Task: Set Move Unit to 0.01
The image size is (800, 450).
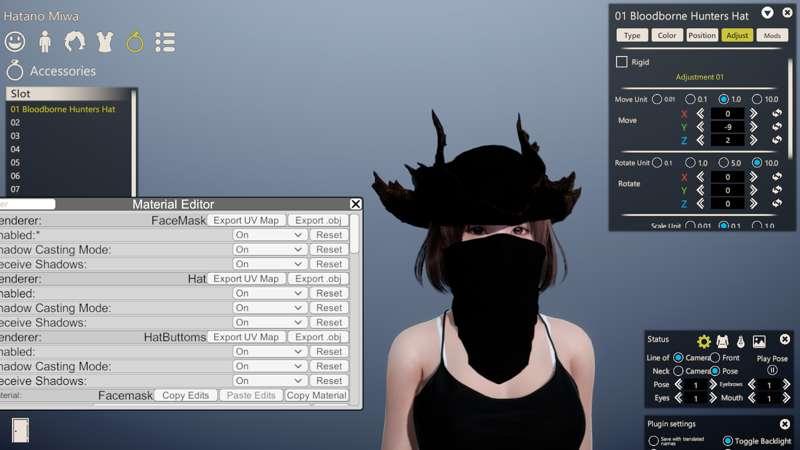Action: (657, 99)
